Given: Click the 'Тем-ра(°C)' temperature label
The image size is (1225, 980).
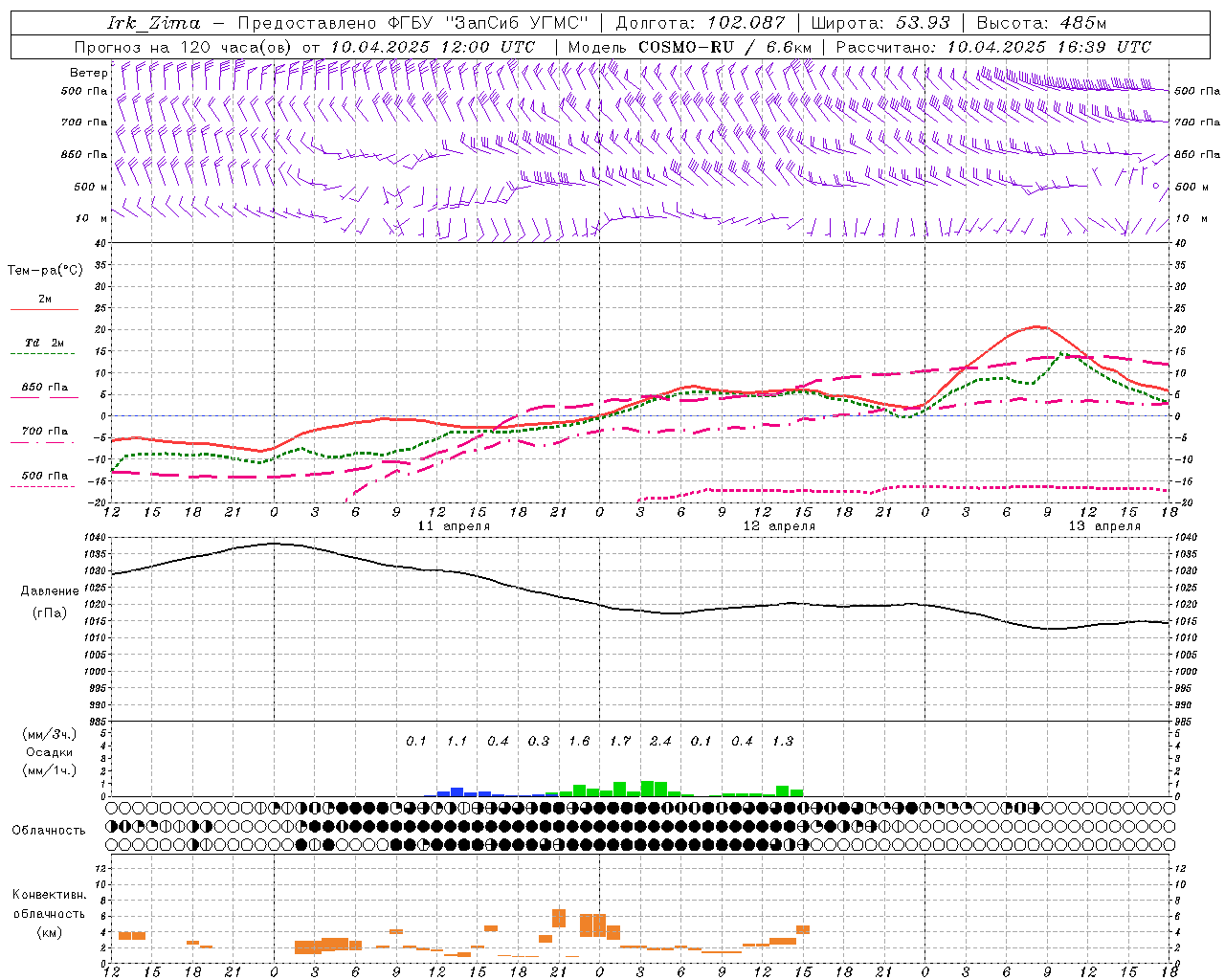Looking at the screenshot, I should click(x=45, y=270).
